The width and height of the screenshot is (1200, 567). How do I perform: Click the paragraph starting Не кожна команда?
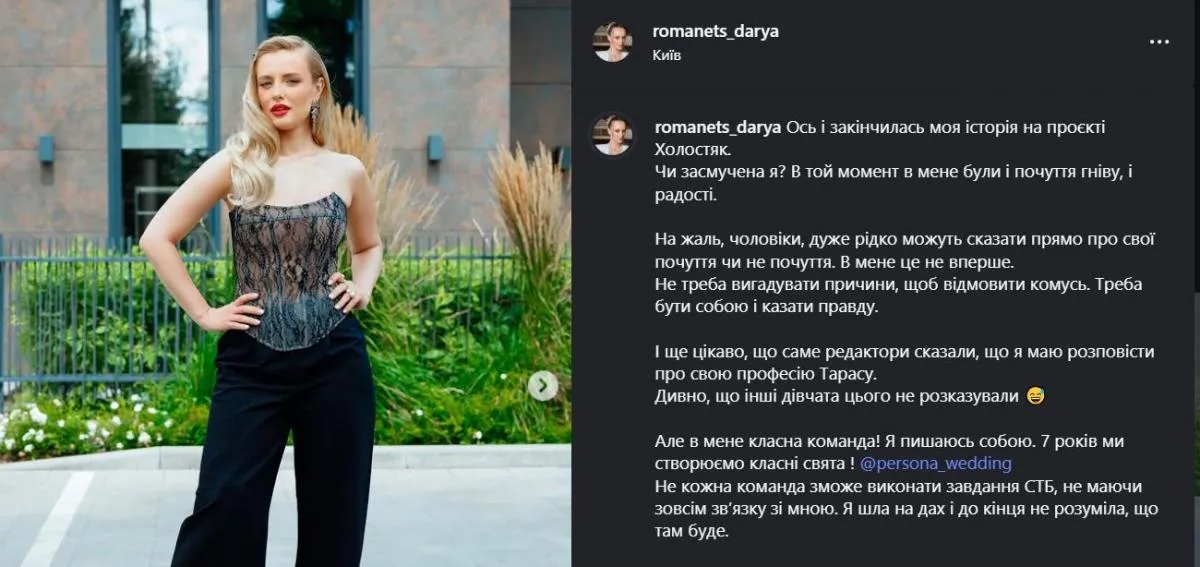[891, 509]
